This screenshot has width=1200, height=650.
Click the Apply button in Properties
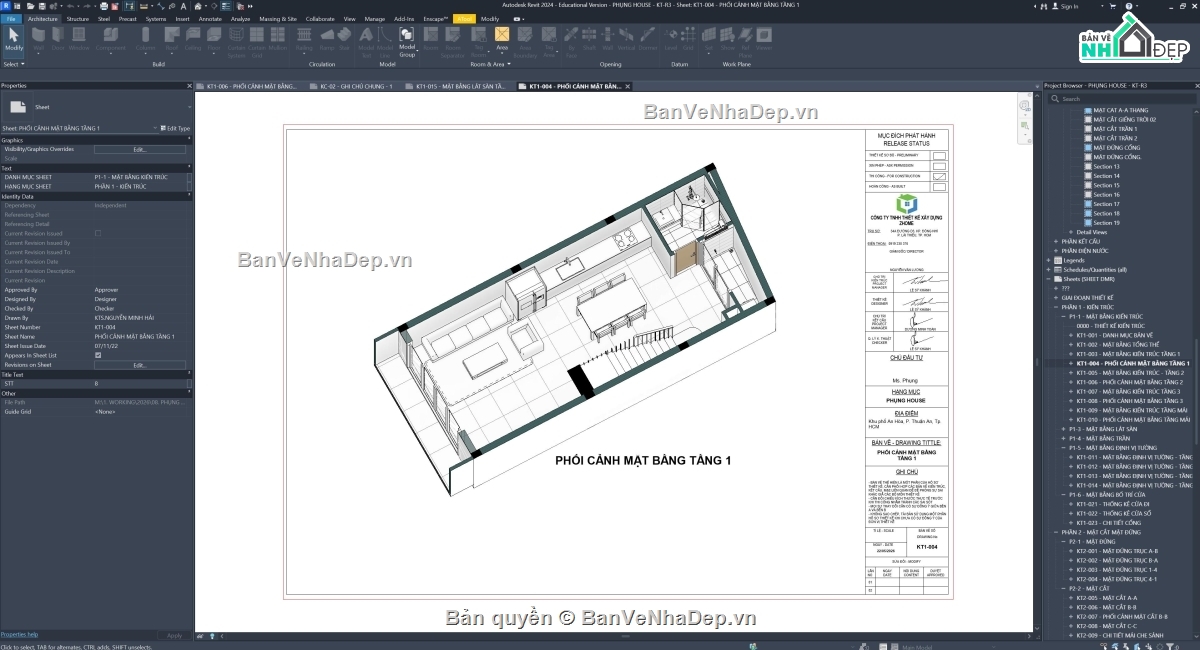[174, 635]
